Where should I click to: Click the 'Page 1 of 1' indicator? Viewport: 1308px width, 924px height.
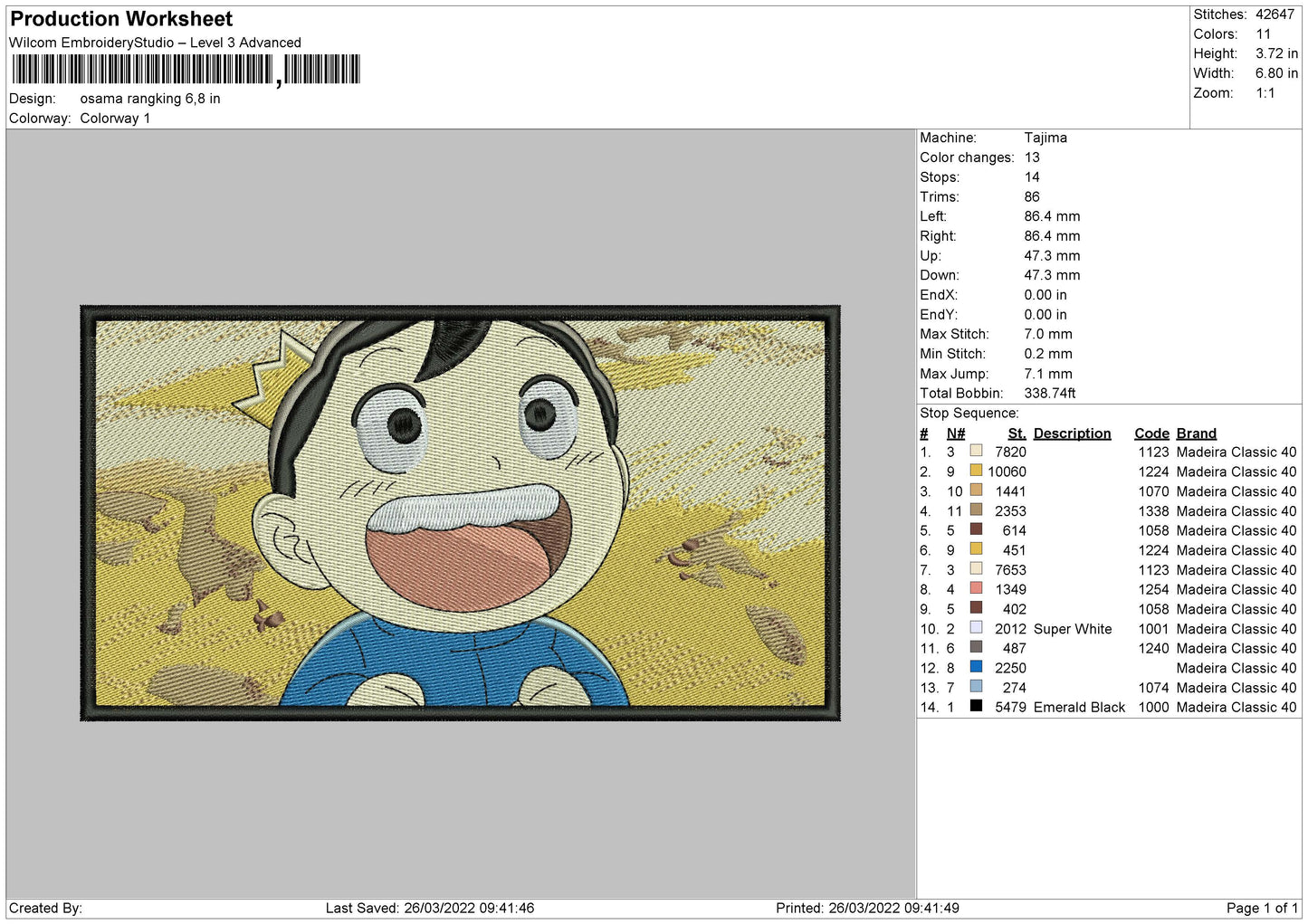point(1263,909)
